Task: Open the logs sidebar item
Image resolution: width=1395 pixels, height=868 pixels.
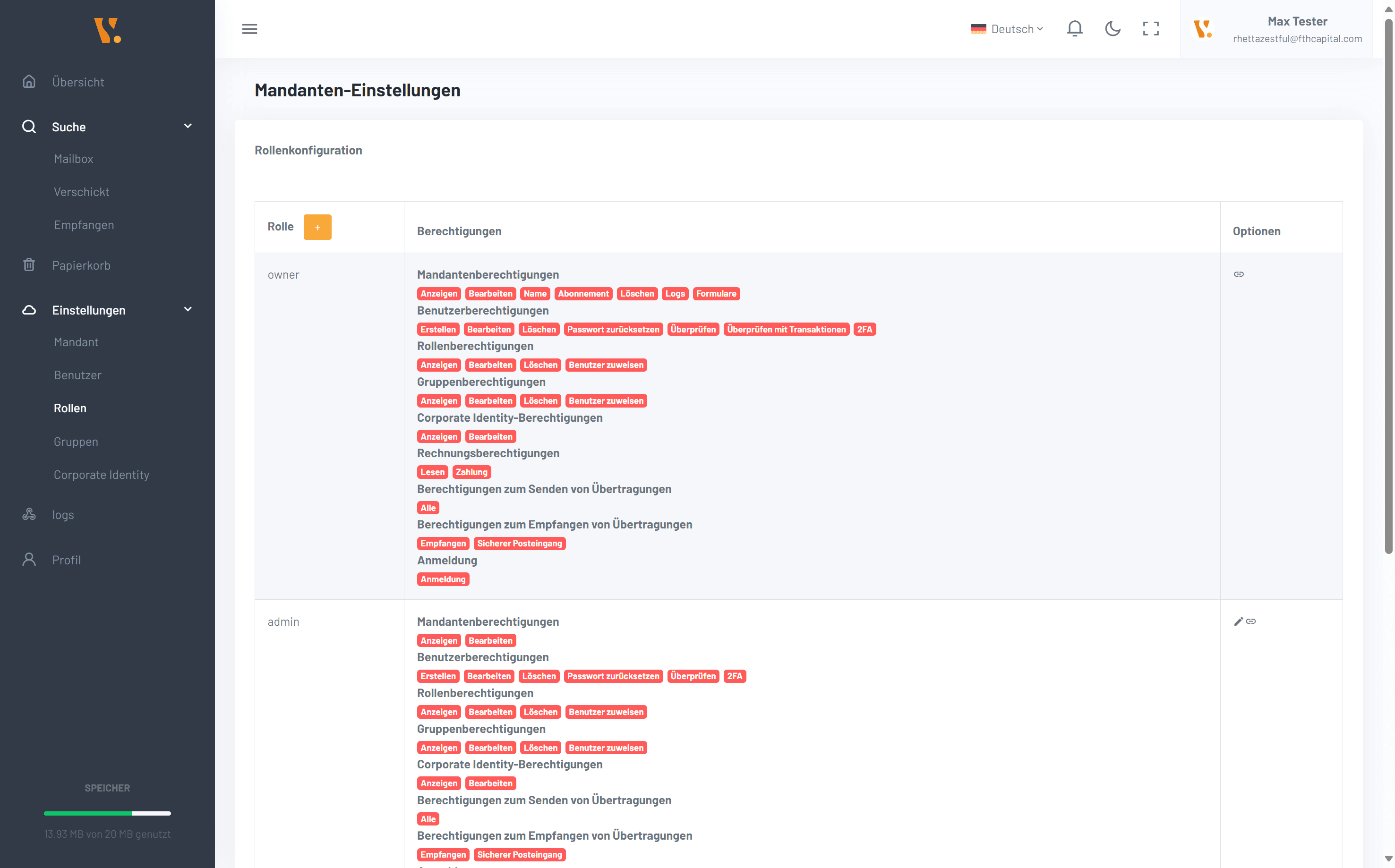Action: click(62, 515)
